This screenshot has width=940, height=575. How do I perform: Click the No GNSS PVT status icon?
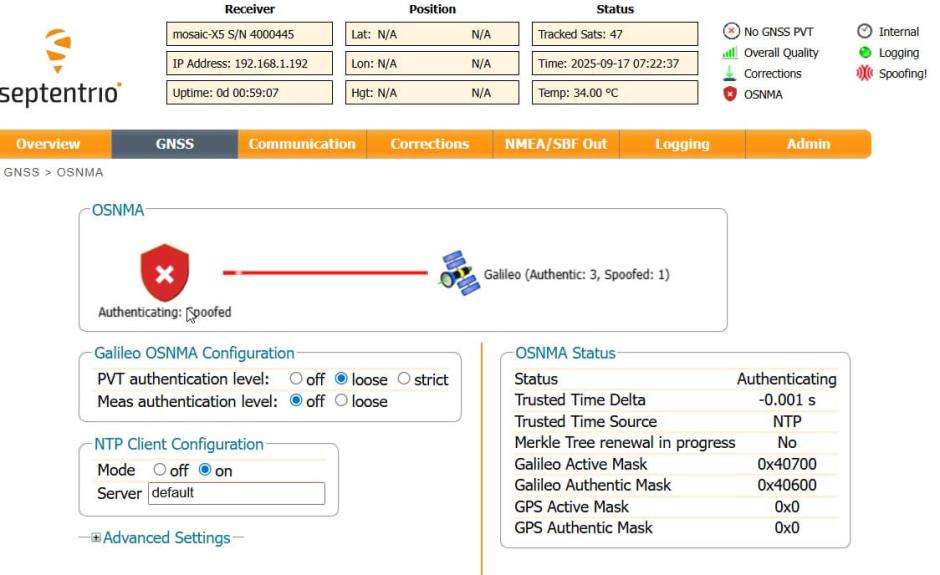click(731, 31)
